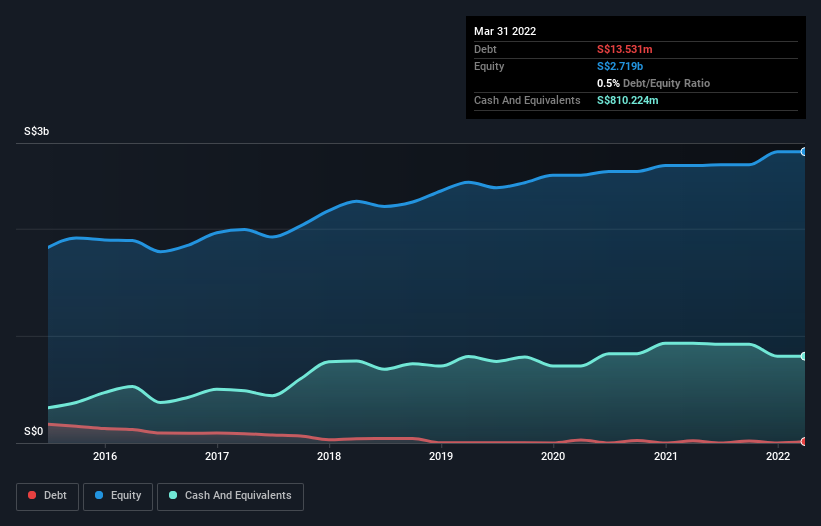This screenshot has width=821, height=526.
Task: Select the Equity endpoint marker on chart
Action: pos(804,152)
